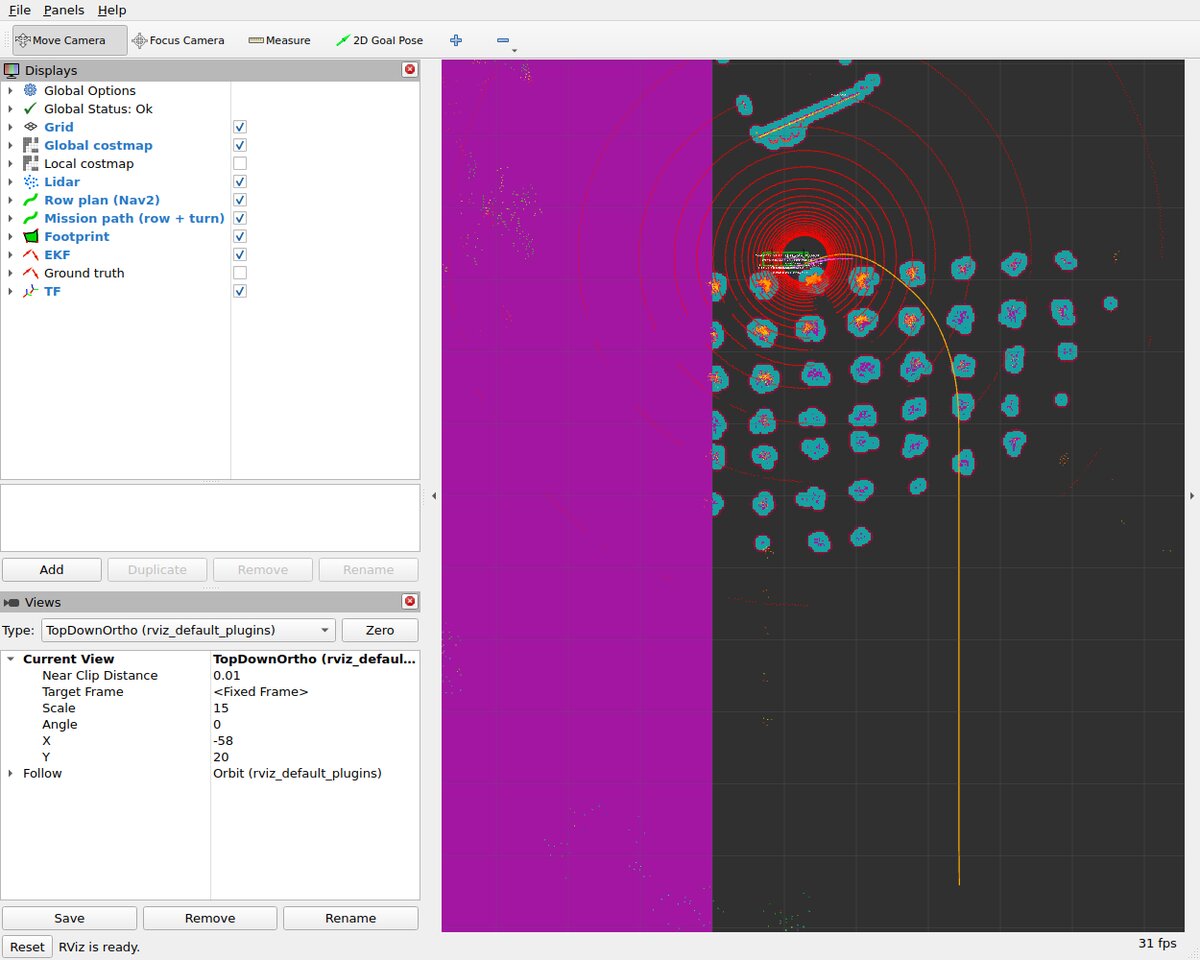Expand the Global Options tree row
The height and width of the screenshot is (960, 1200).
tap(10, 91)
